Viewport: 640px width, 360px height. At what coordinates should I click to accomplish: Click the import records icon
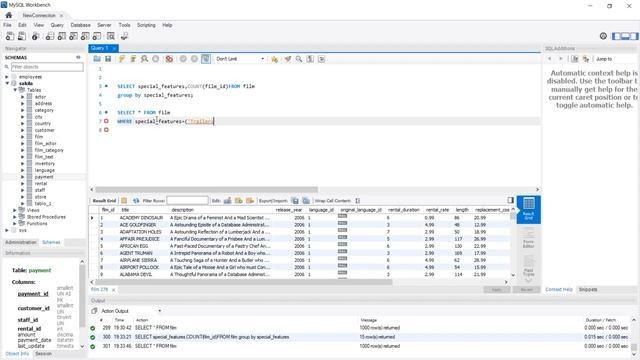coord(306,201)
